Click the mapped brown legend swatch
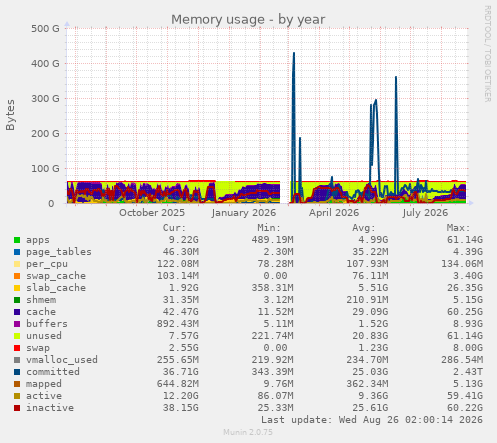Image resolution: width=497 pixels, height=443 pixels. coord(17,384)
